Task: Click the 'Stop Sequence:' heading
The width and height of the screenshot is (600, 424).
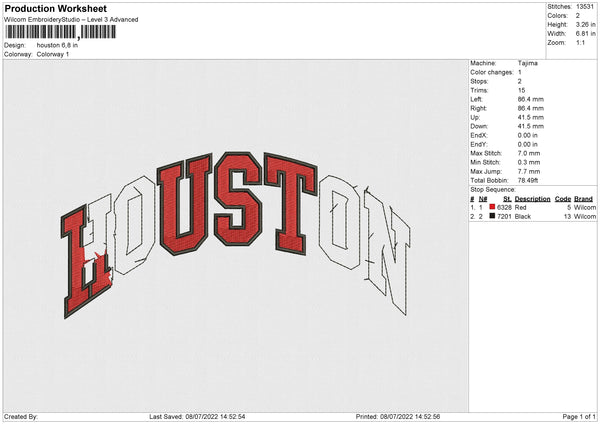Action: pos(493,190)
